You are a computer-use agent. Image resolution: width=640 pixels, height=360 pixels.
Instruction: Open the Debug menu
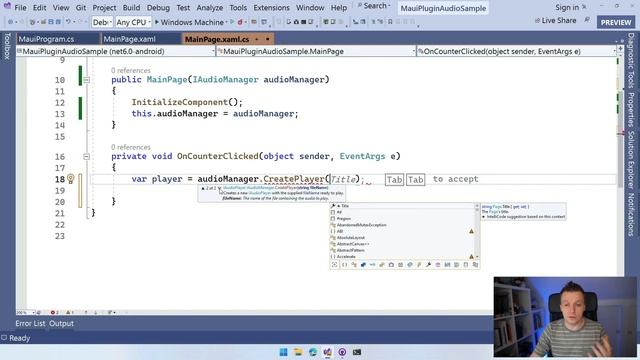point(158,7)
